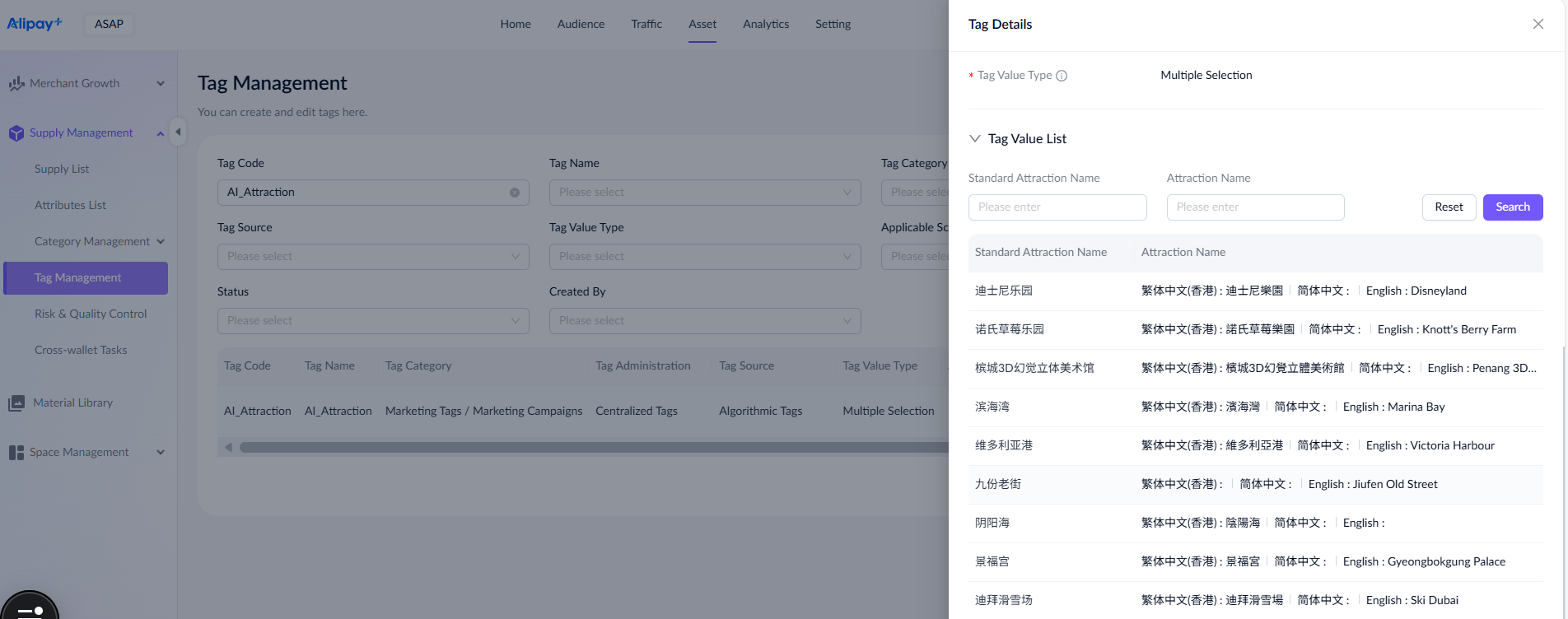Focus the Standard Attraction Name input
1568x619 pixels.
pyautogui.click(x=1057, y=207)
